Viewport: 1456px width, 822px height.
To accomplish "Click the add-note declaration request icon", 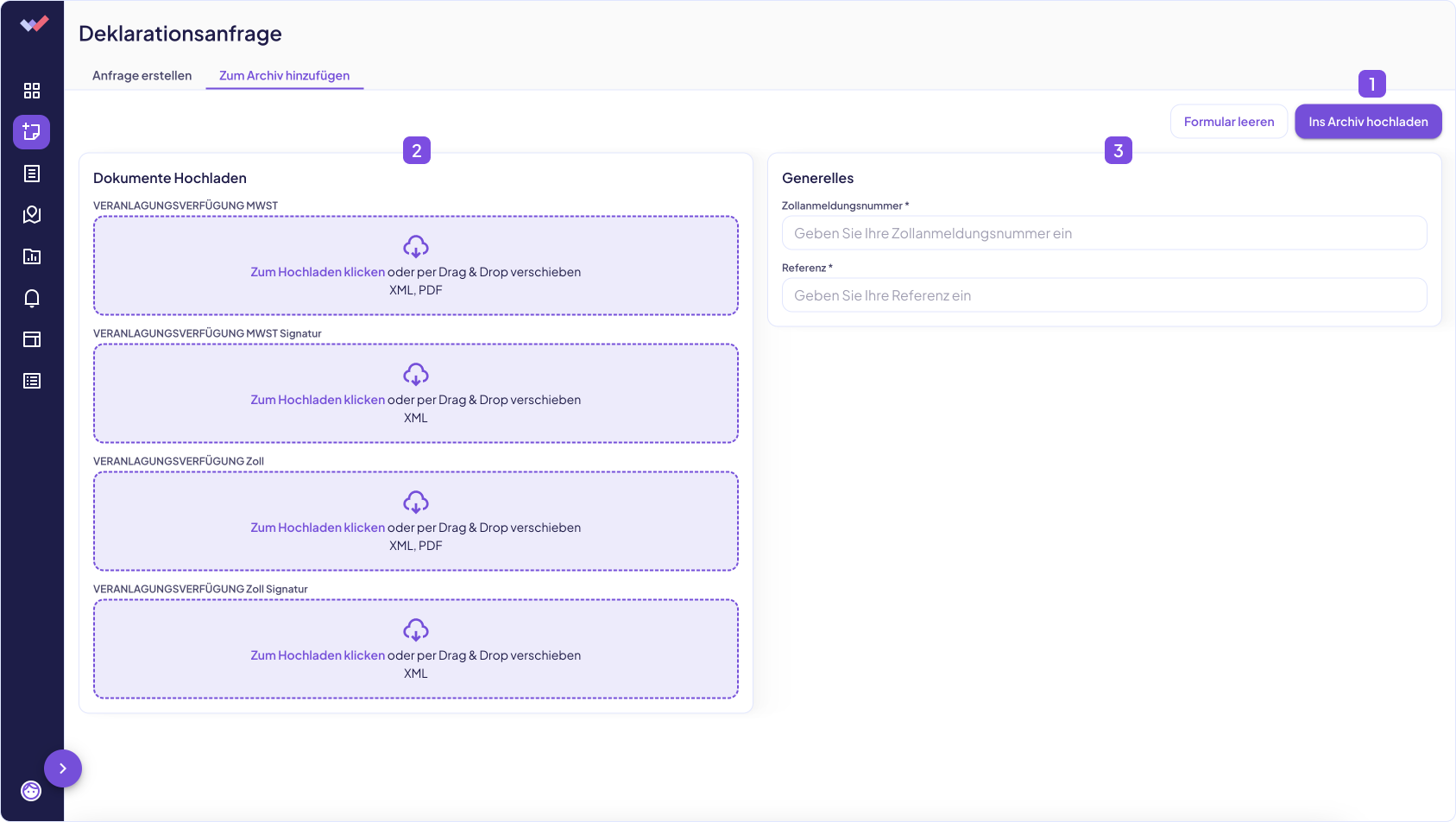I will pyautogui.click(x=32, y=132).
